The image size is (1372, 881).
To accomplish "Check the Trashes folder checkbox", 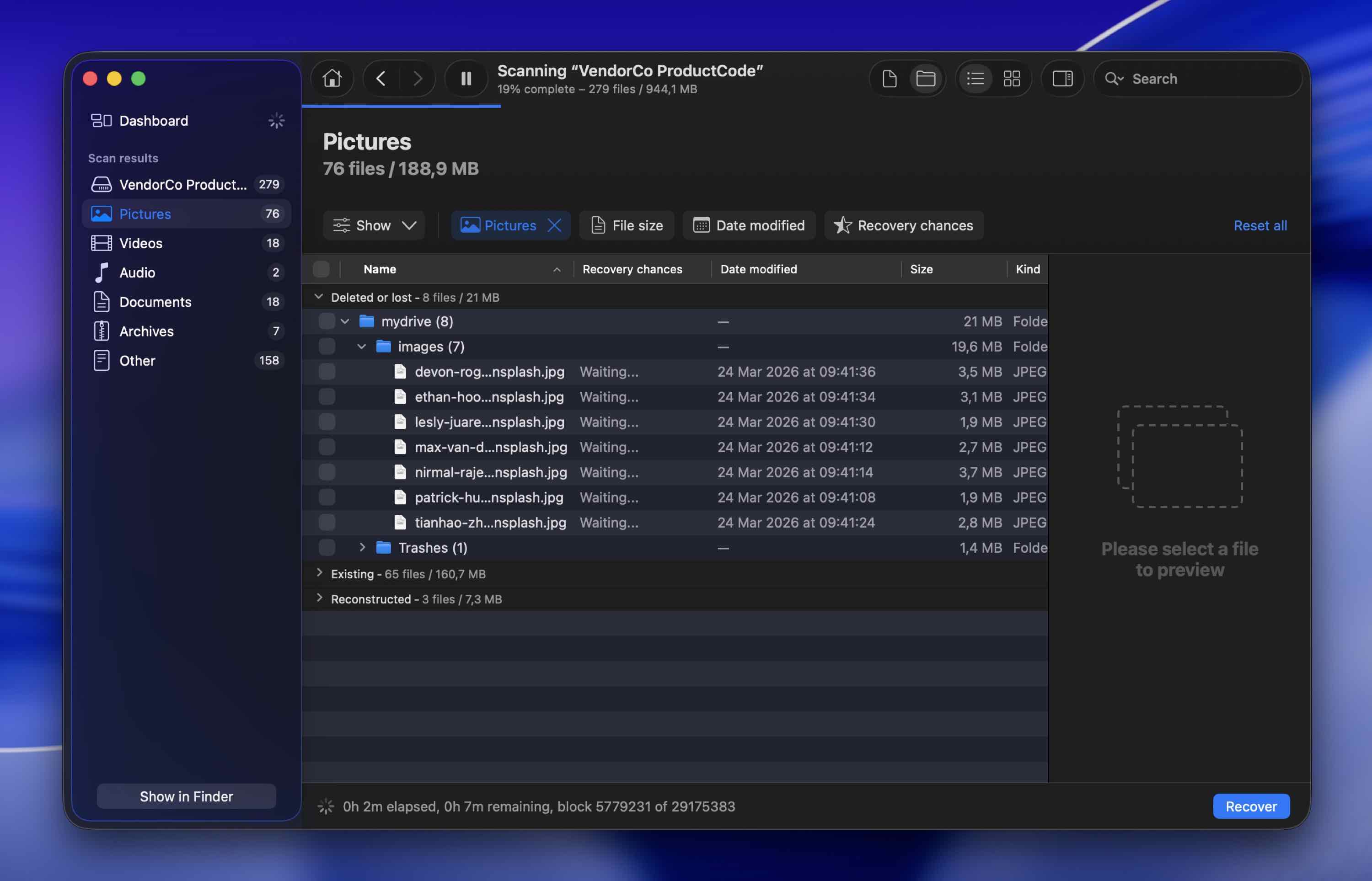I will pyautogui.click(x=327, y=547).
